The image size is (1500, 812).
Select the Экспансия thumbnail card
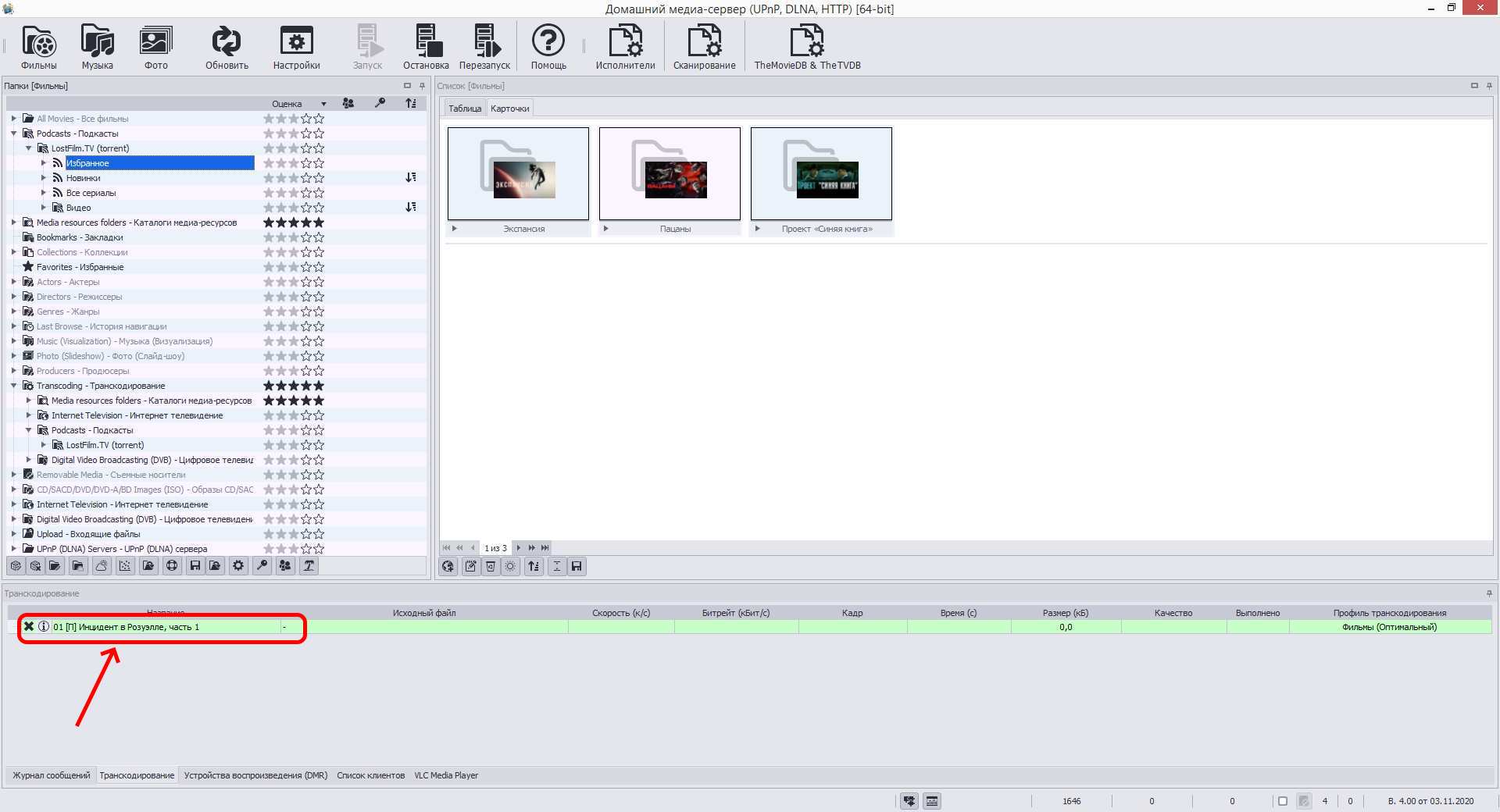tap(518, 174)
